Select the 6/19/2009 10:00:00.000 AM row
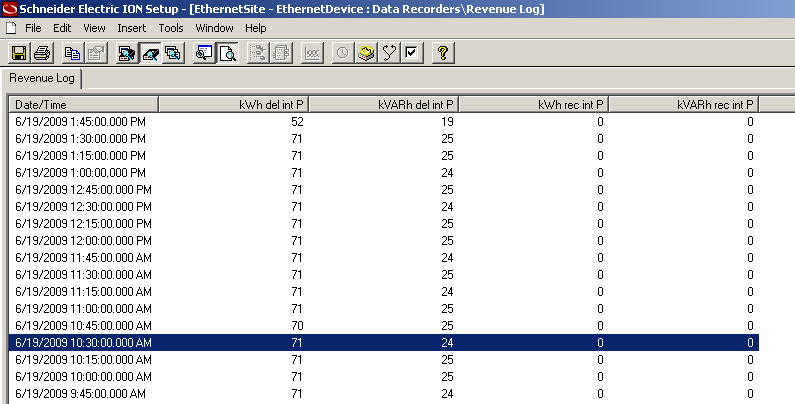Image resolution: width=795 pixels, height=404 pixels. 384,377
